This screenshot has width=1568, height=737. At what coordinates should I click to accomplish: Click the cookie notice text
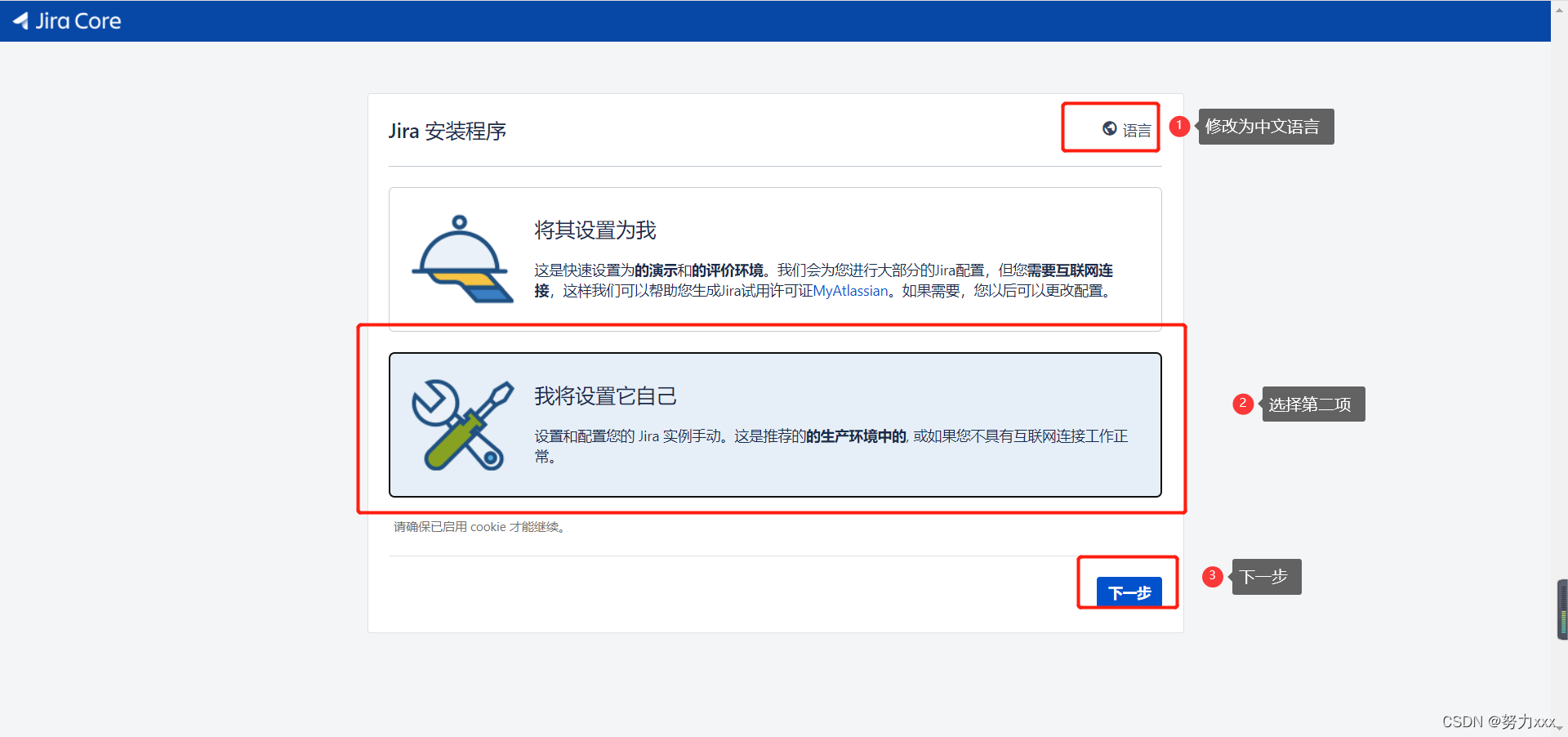pos(480,527)
